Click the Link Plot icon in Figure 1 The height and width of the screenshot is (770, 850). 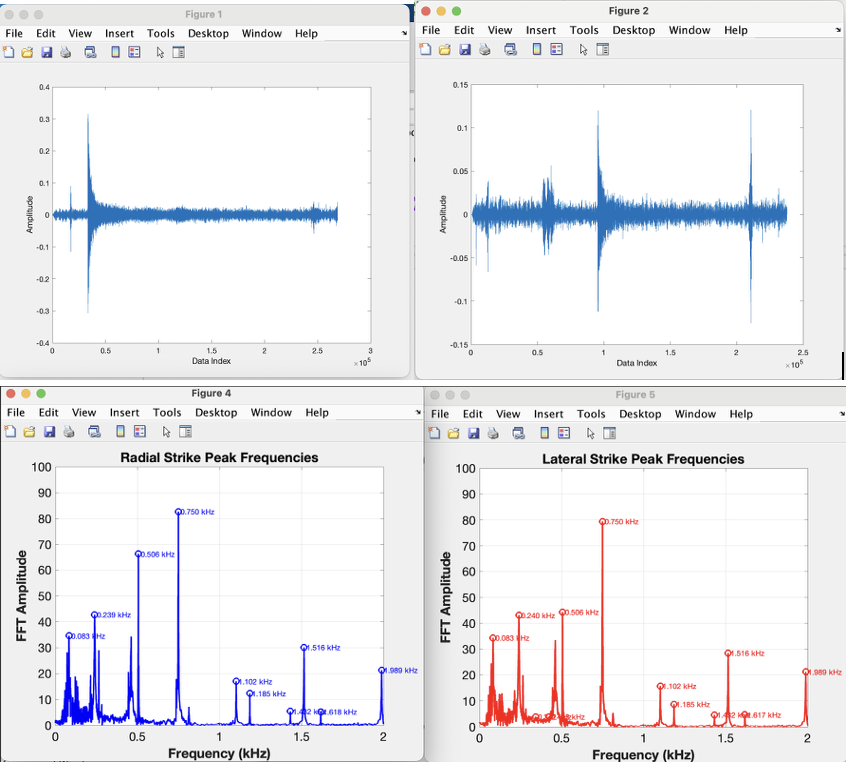[90, 52]
